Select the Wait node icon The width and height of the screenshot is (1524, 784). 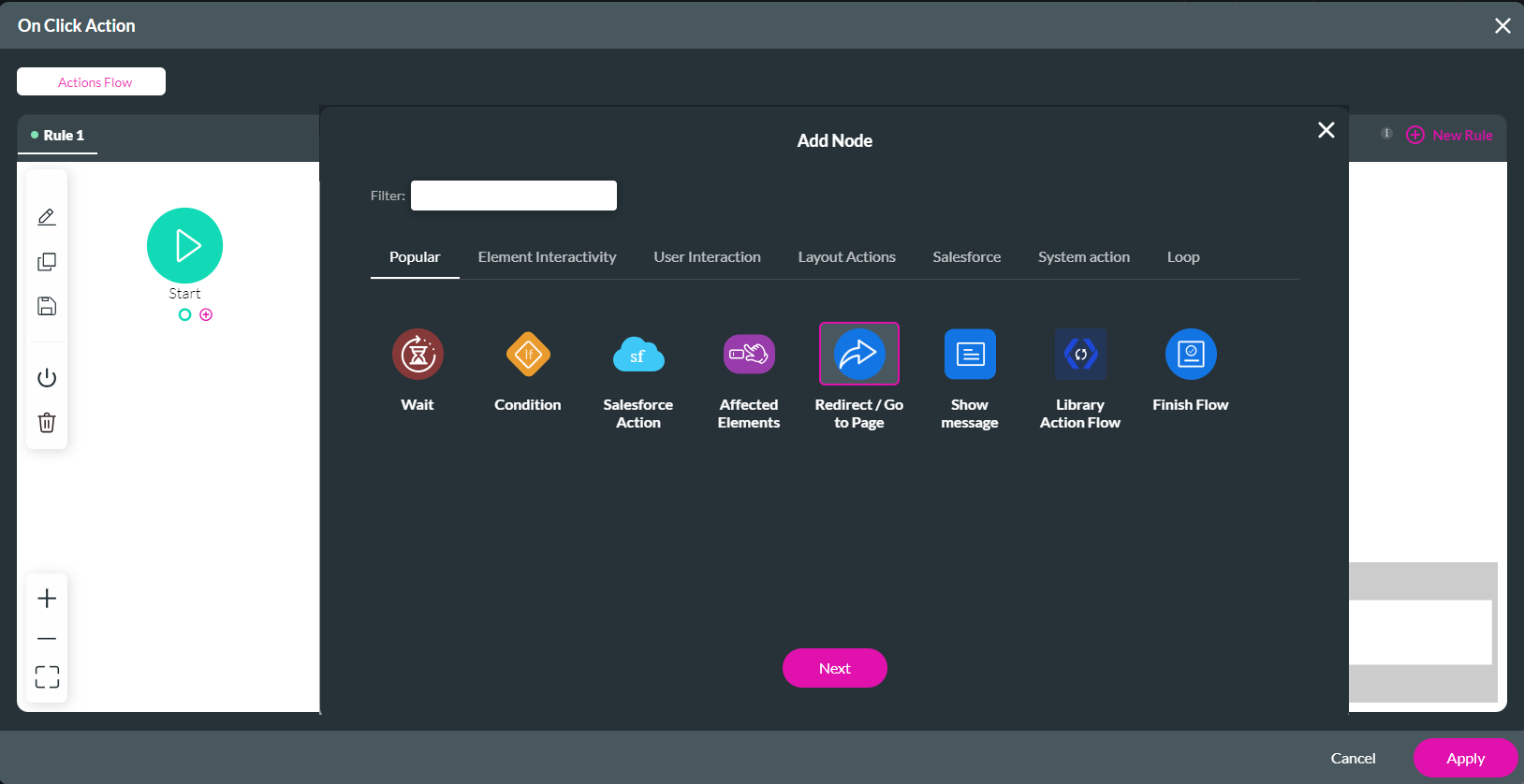(x=418, y=355)
